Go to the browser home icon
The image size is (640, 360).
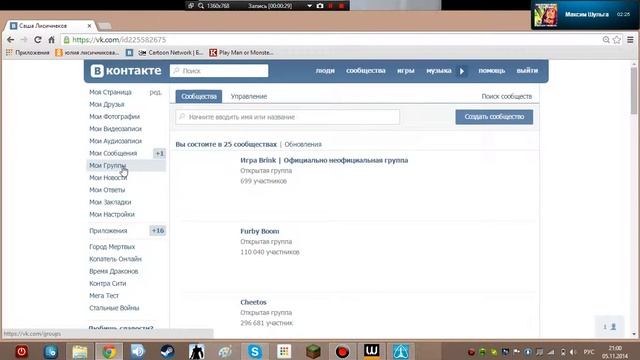[x=51, y=40]
